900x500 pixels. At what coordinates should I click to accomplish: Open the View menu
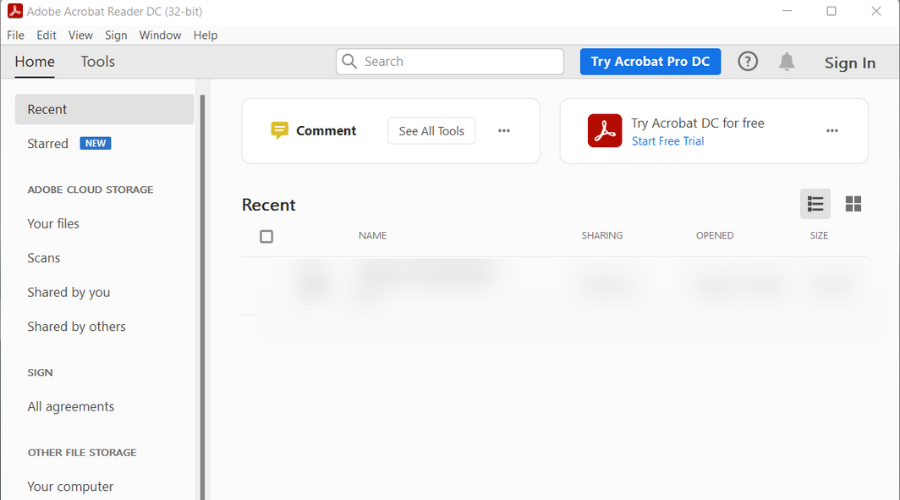pos(80,35)
